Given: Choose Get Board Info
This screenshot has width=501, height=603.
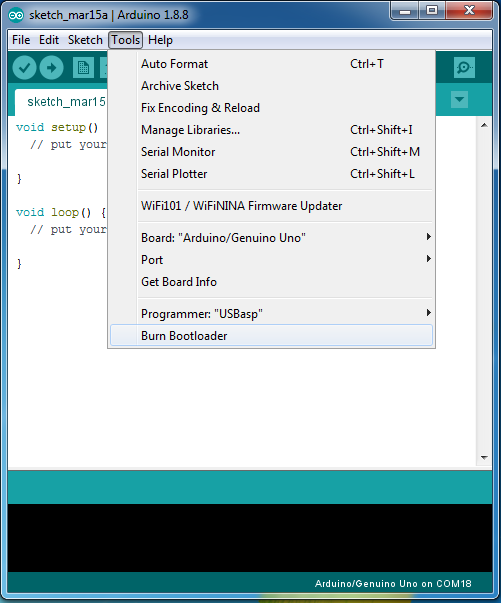Looking at the screenshot, I should [271, 282].
